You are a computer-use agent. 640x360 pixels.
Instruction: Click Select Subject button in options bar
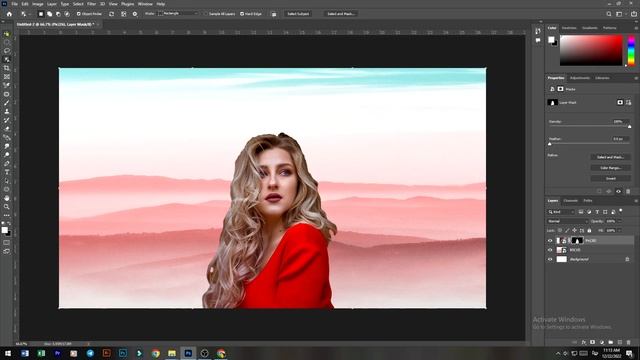pyautogui.click(x=298, y=14)
